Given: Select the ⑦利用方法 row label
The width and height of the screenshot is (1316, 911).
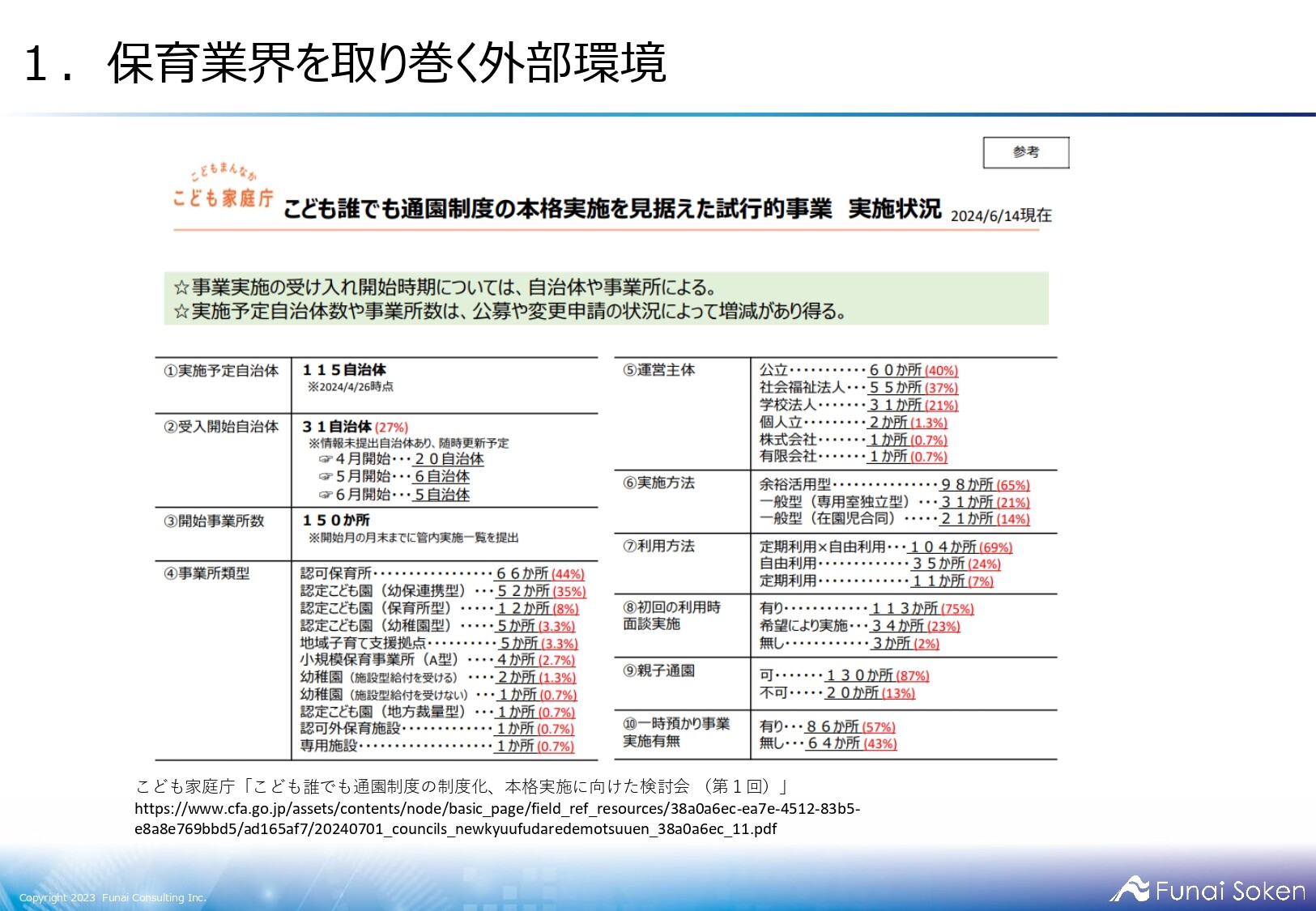Looking at the screenshot, I should tap(659, 546).
